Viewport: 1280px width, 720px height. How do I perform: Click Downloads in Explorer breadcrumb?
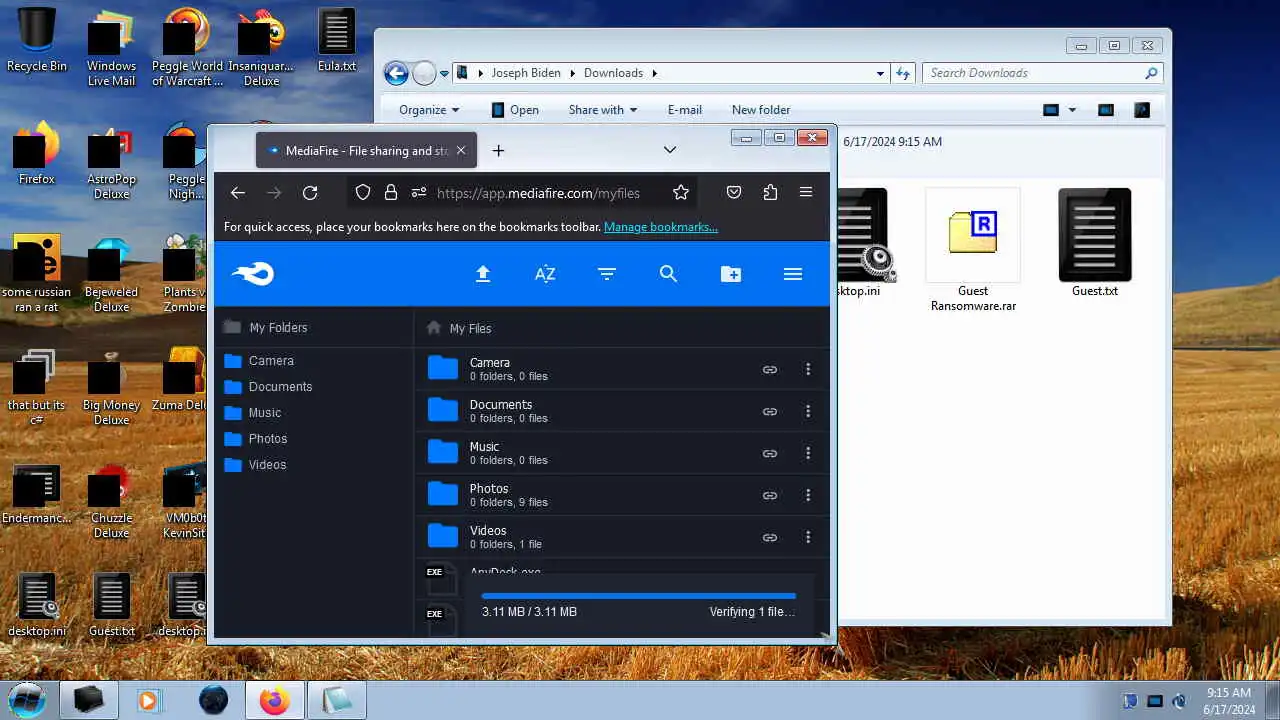613,73
